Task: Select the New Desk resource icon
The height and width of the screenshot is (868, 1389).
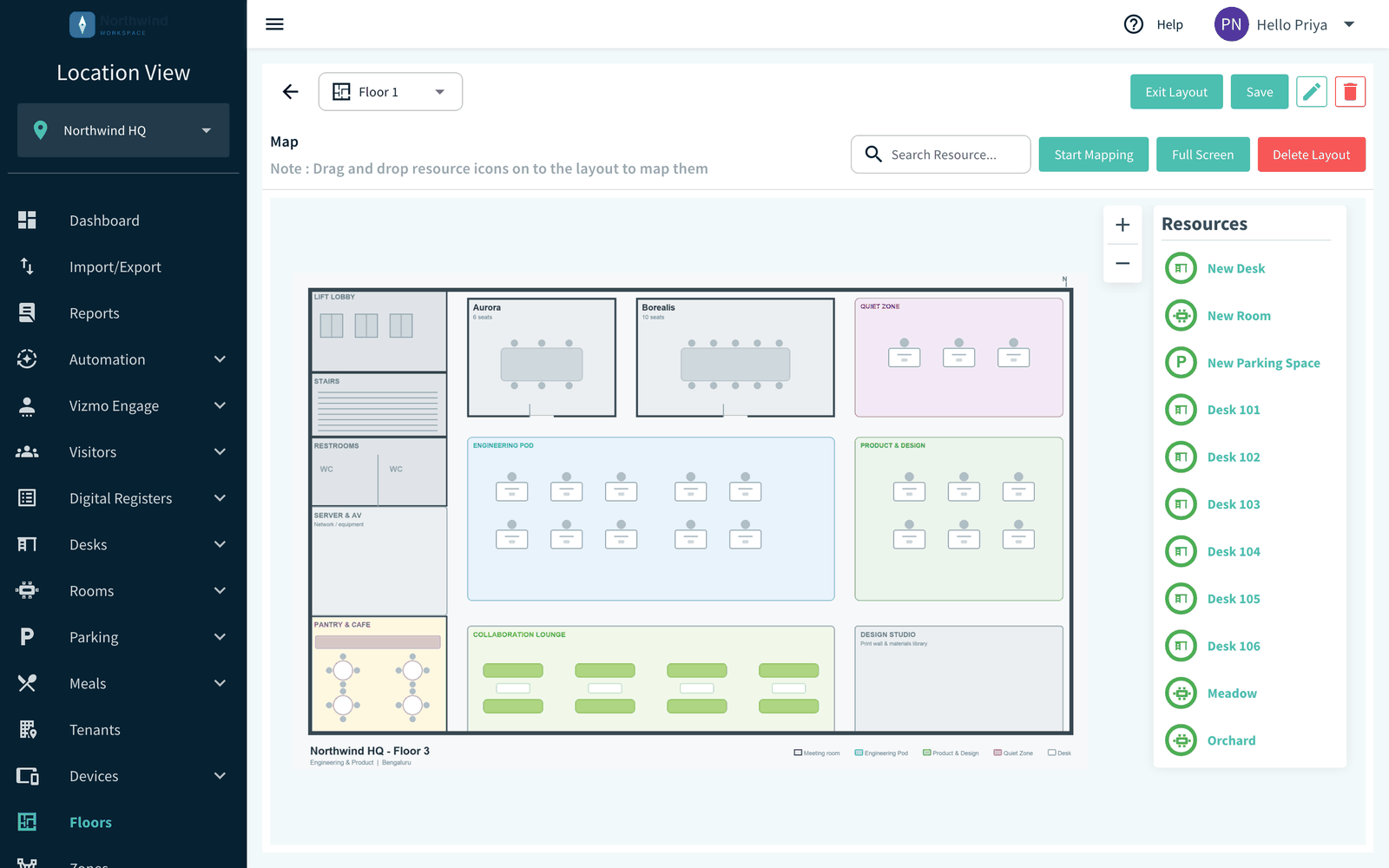Action: click(1181, 268)
